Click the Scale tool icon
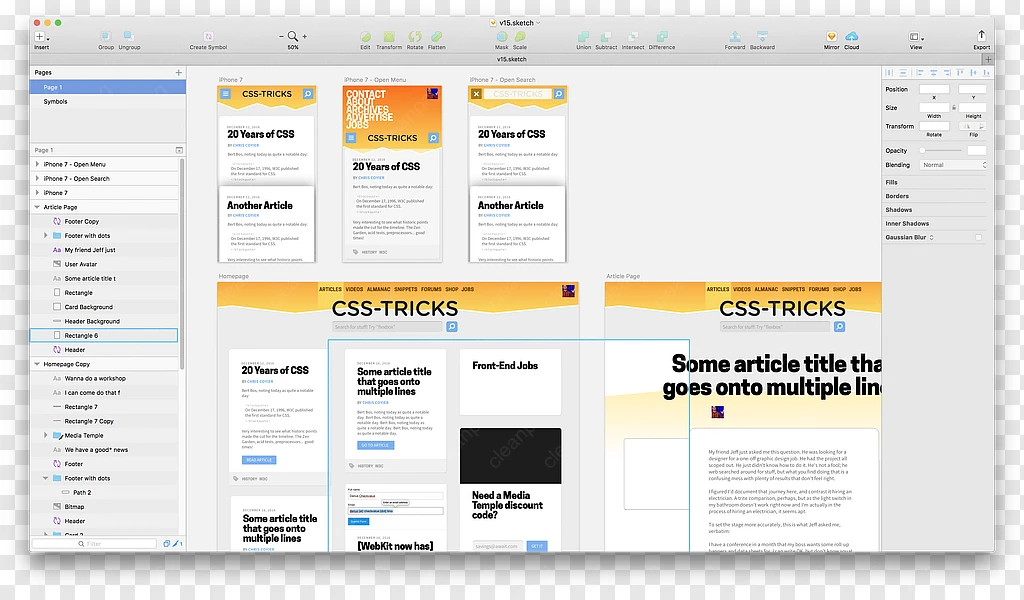This screenshot has height=600, width=1024. point(520,37)
